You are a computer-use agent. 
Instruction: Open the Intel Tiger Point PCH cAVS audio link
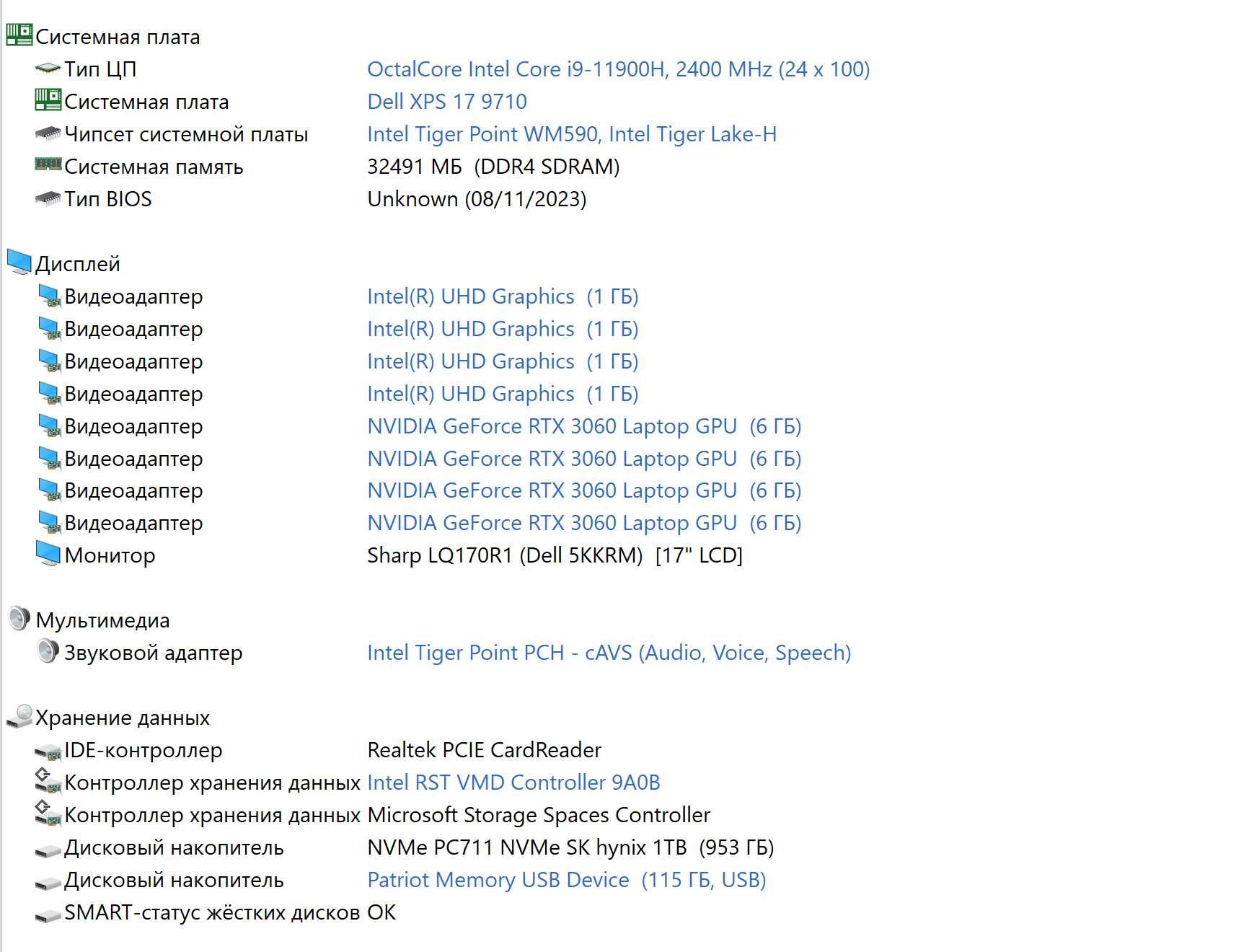point(609,653)
